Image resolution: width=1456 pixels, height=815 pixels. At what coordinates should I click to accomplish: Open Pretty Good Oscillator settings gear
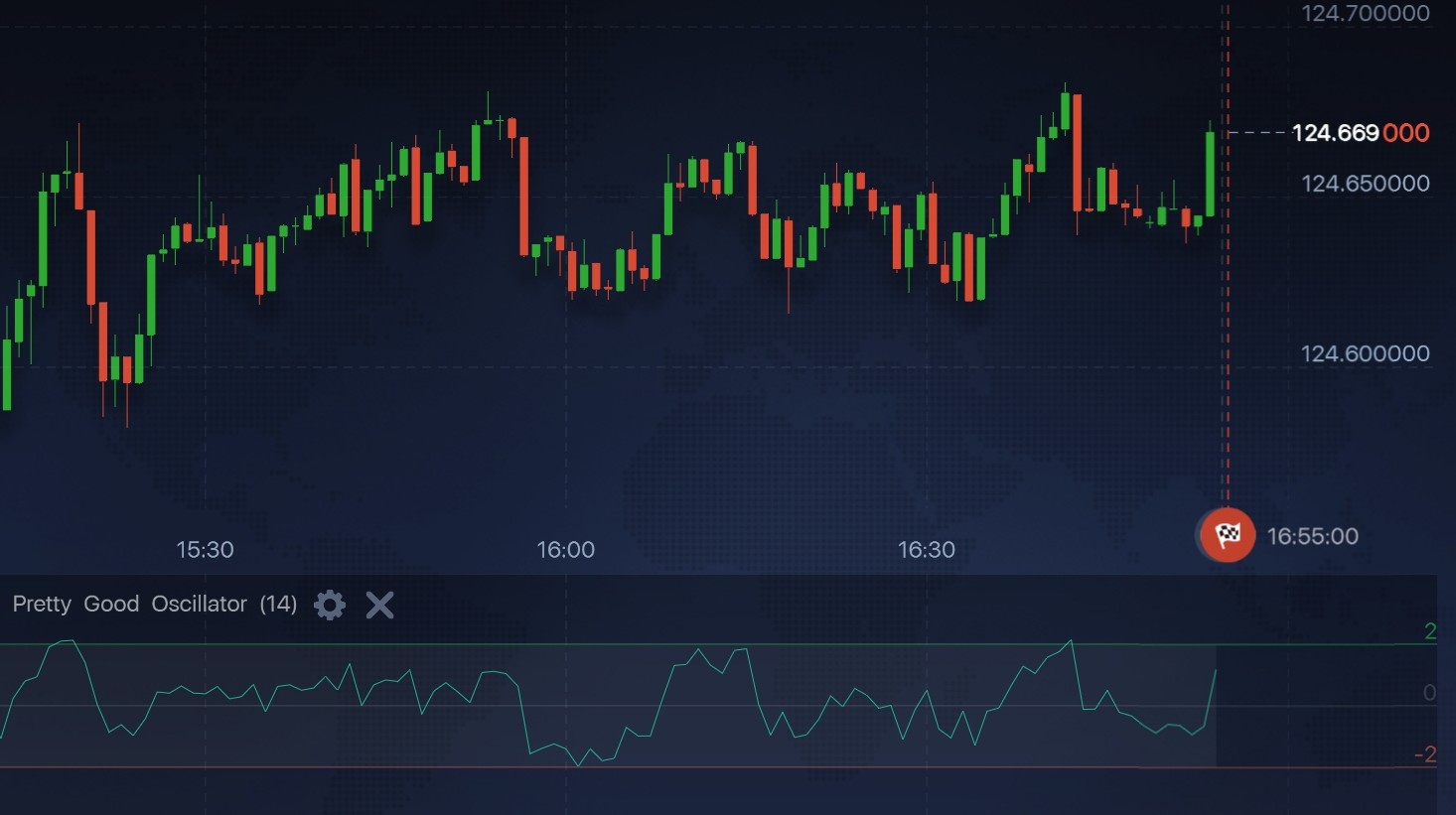point(330,605)
